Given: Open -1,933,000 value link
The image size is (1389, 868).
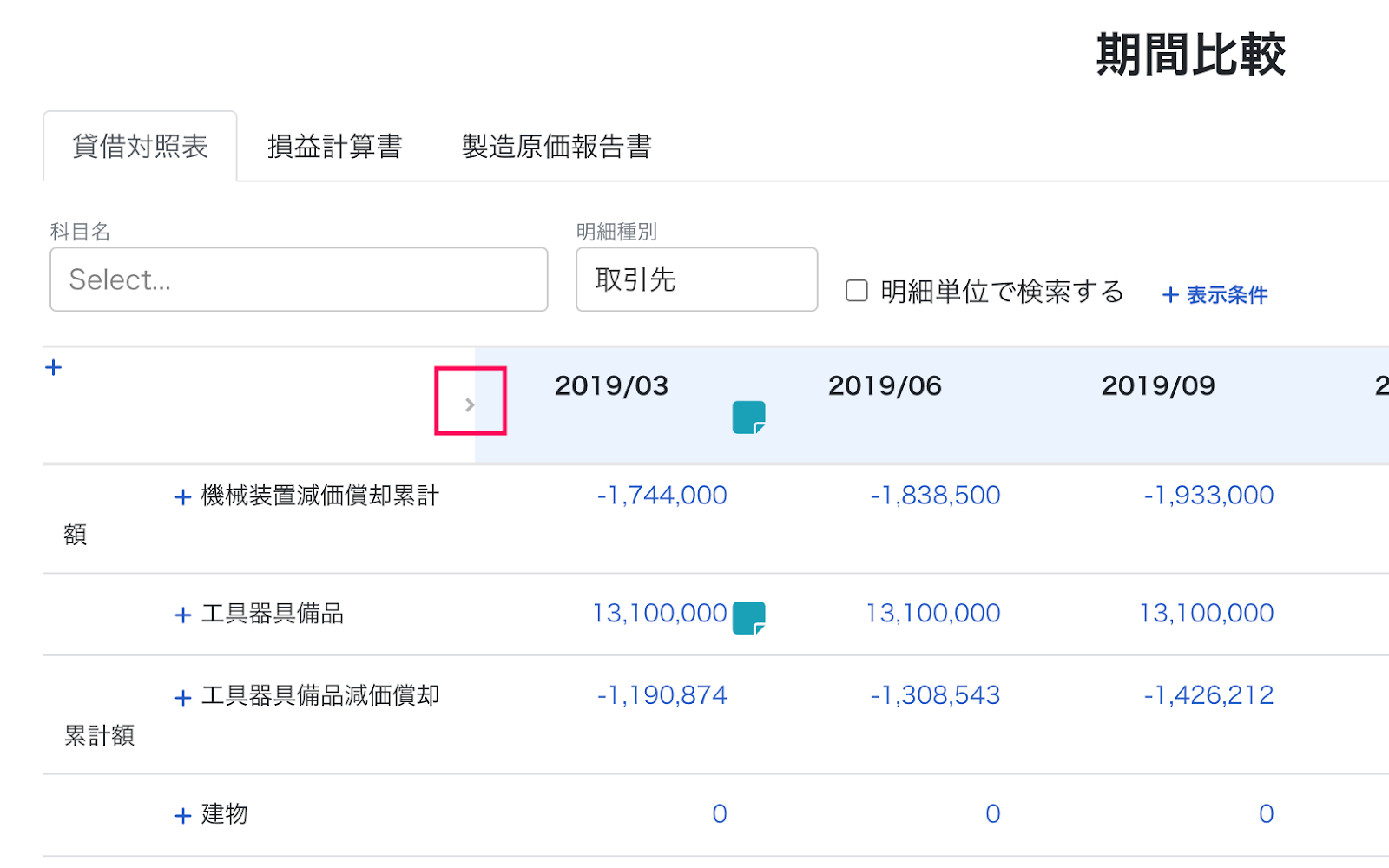Looking at the screenshot, I should (x=1208, y=496).
